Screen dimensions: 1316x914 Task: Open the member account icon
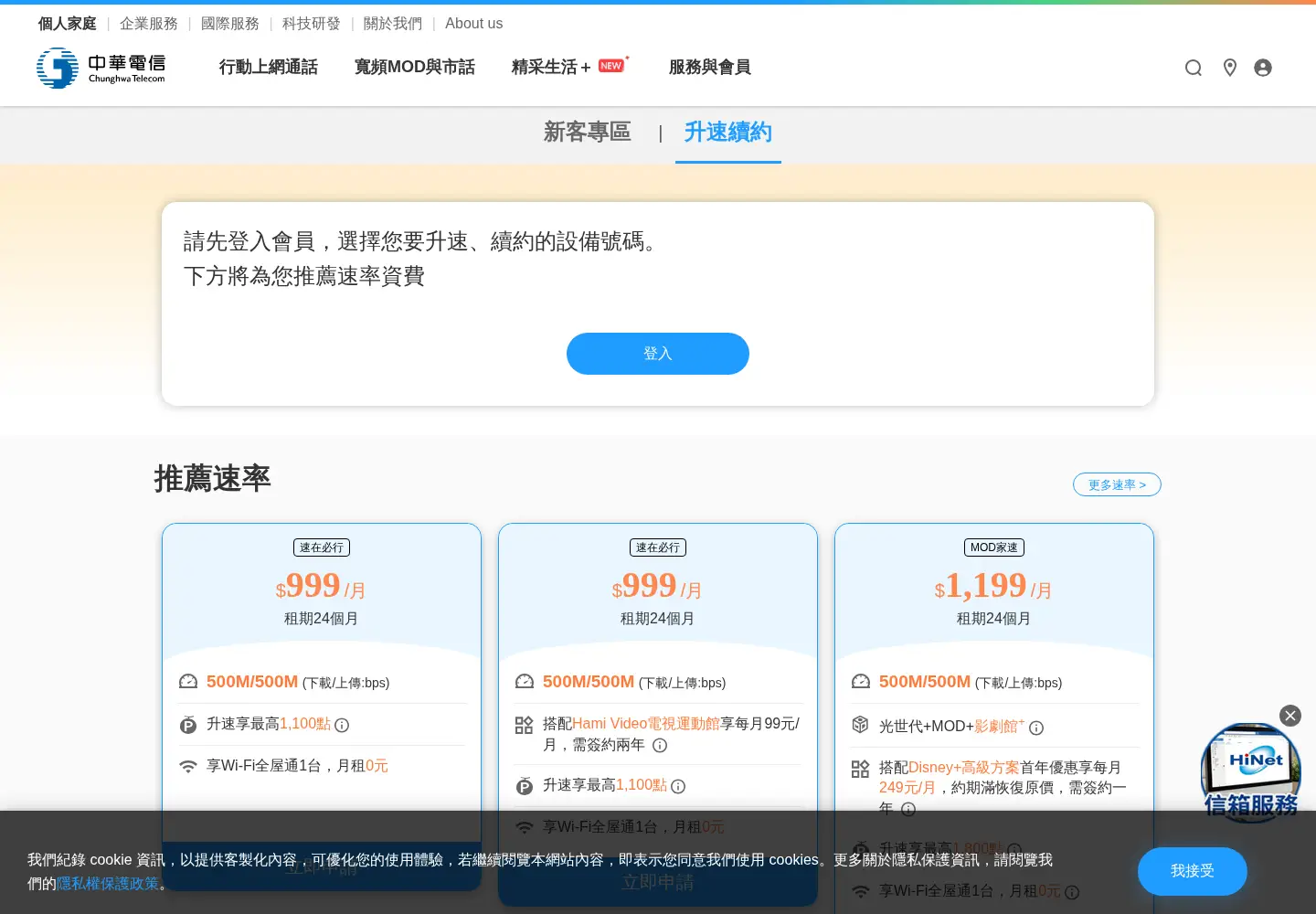pos(1263,68)
